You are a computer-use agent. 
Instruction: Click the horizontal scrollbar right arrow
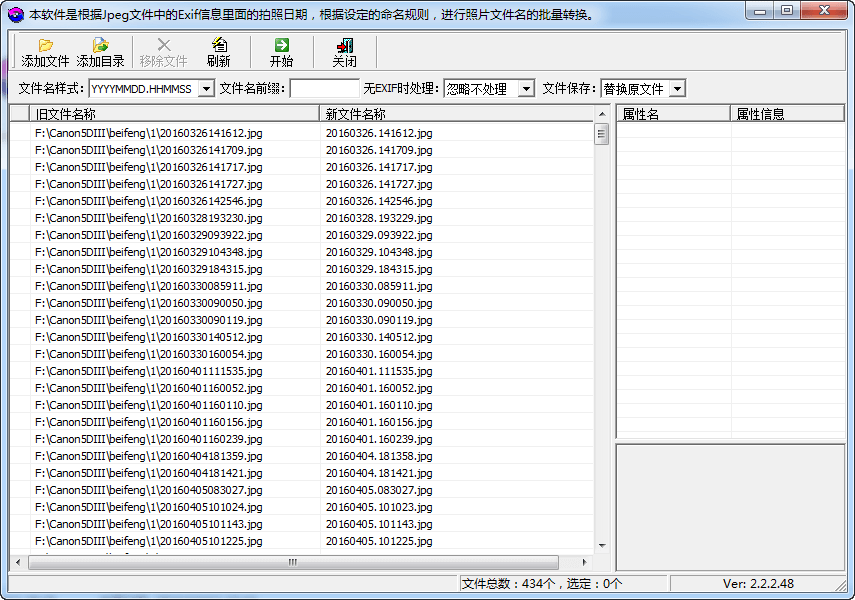tap(585, 562)
